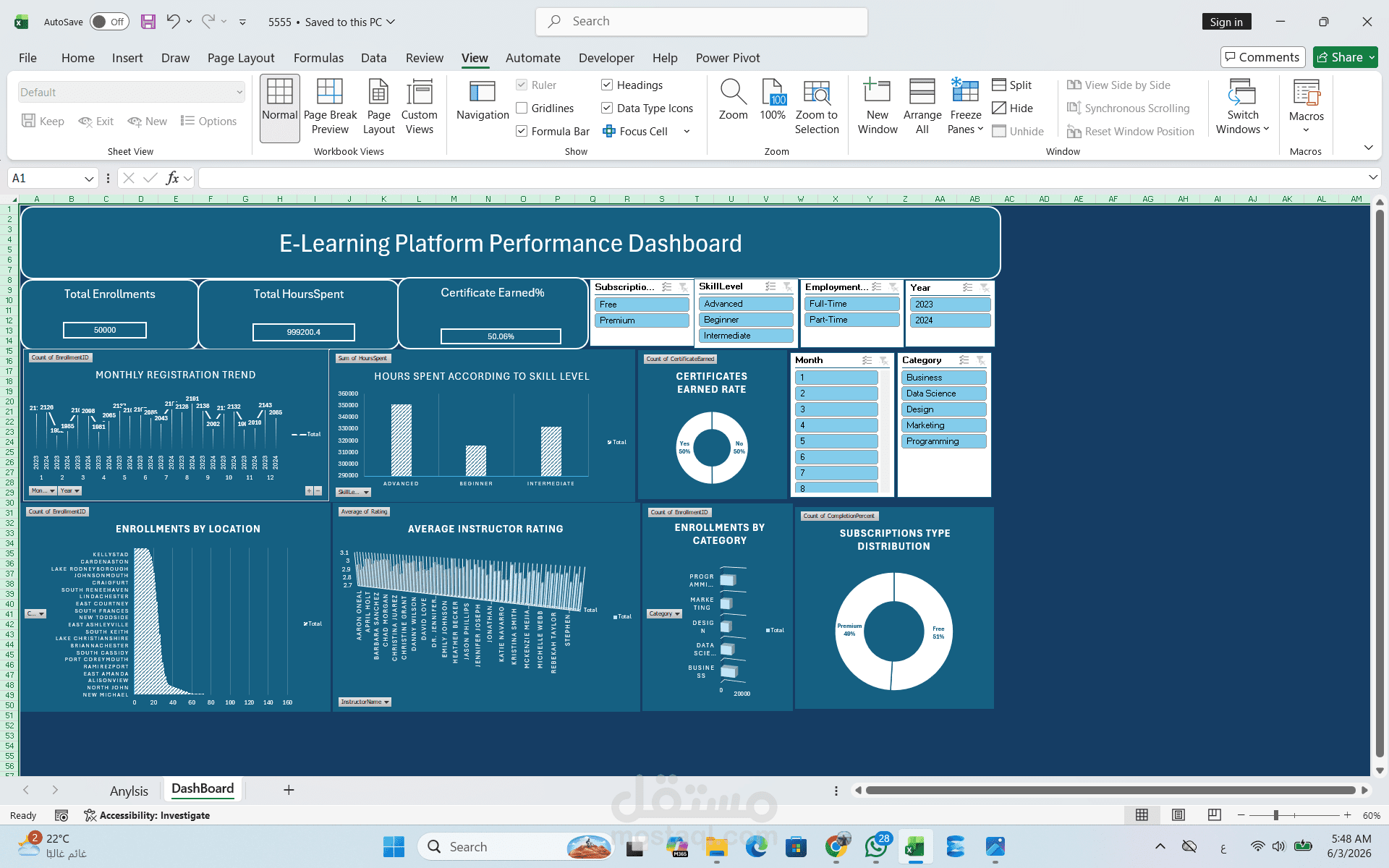Viewport: 1389px width, 868px height.
Task: Toggle AutoSave switch
Action: pyautogui.click(x=109, y=22)
